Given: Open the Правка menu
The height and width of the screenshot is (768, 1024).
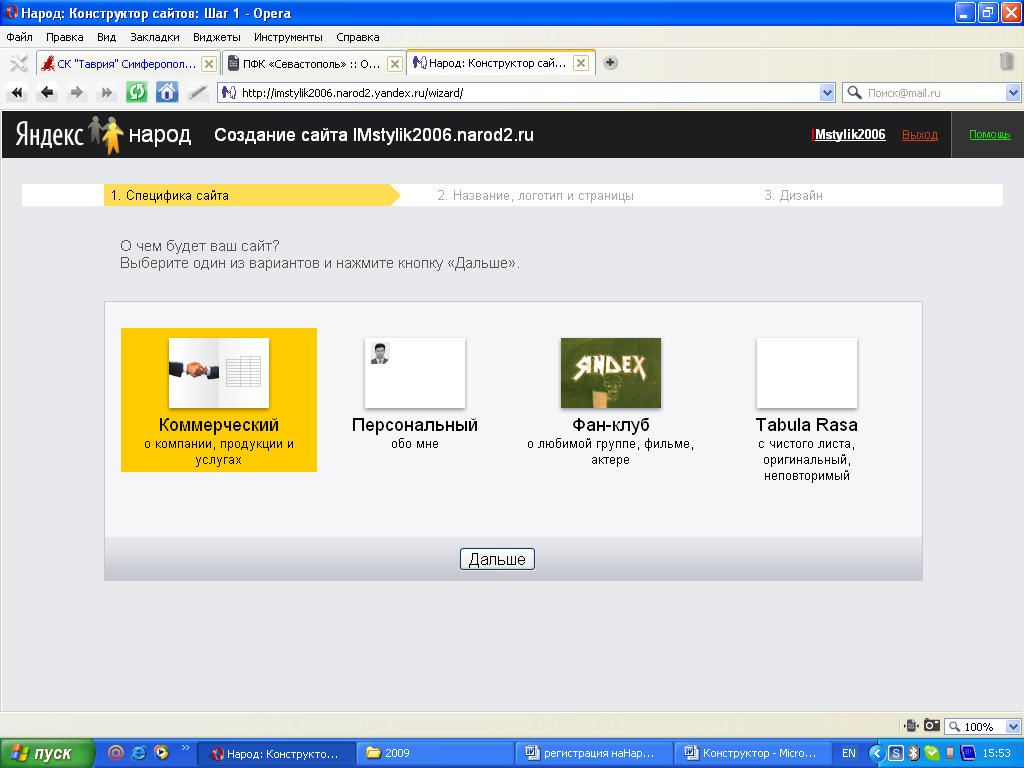Looking at the screenshot, I should (x=65, y=37).
